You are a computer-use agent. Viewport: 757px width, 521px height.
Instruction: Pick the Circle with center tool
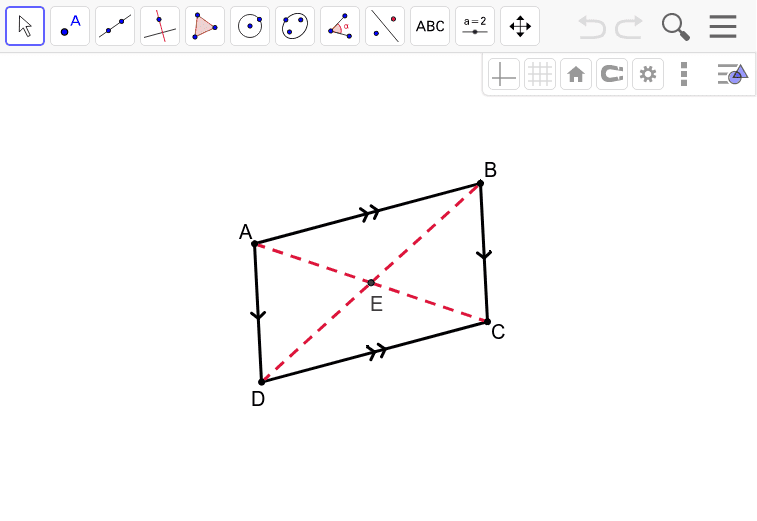pyautogui.click(x=250, y=26)
